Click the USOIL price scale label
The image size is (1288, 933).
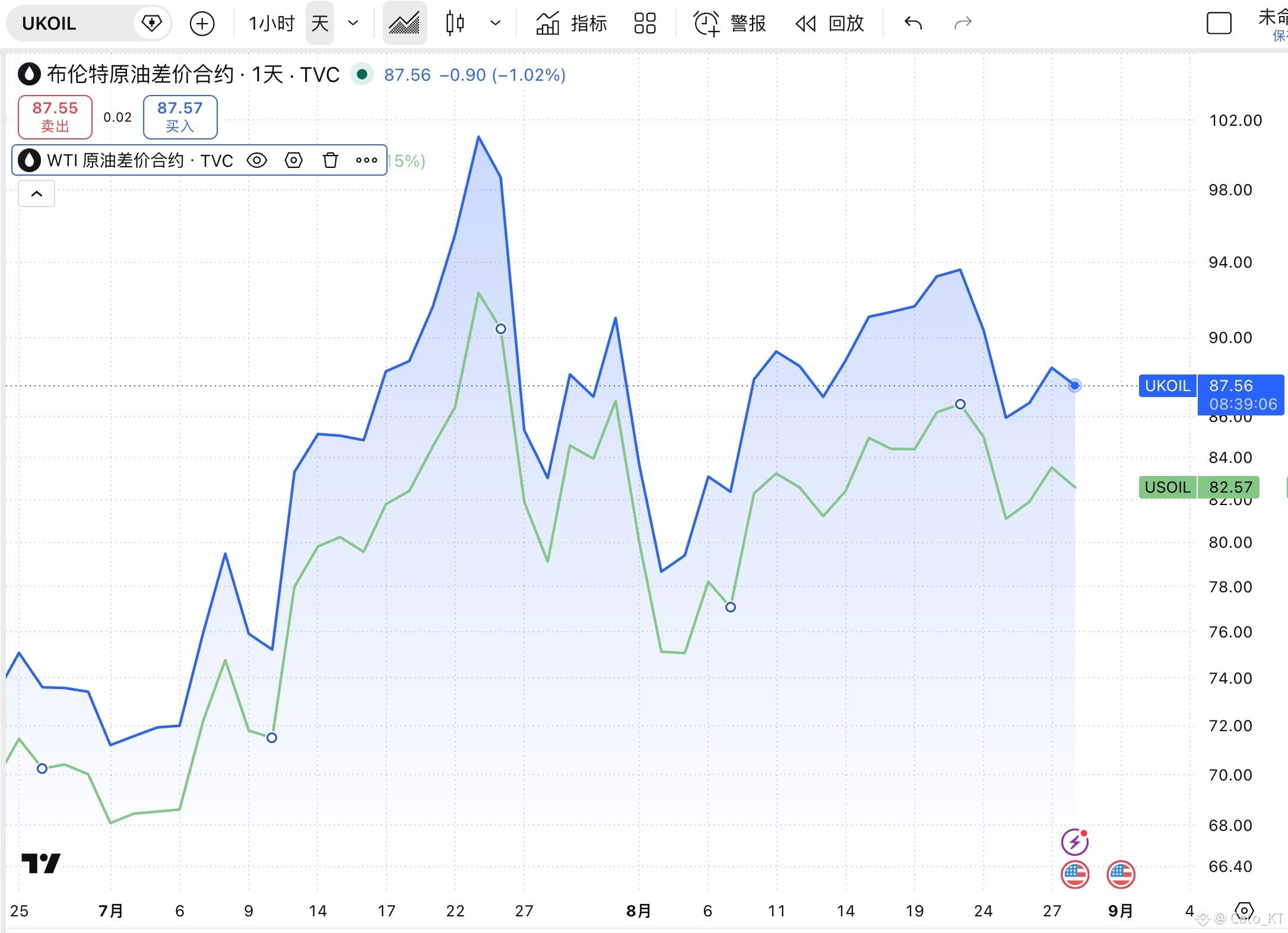point(1168,487)
